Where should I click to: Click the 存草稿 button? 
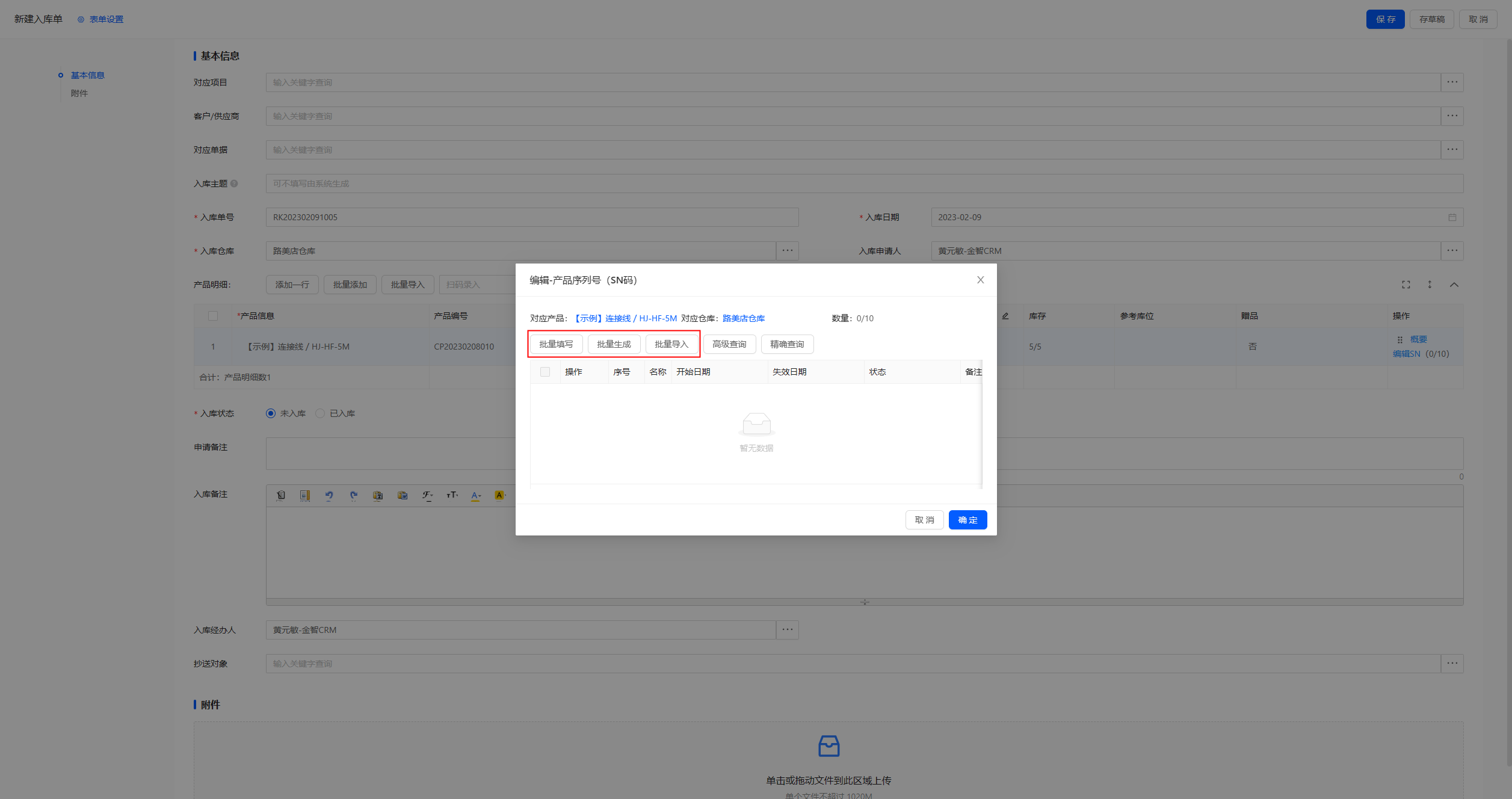[1431, 19]
